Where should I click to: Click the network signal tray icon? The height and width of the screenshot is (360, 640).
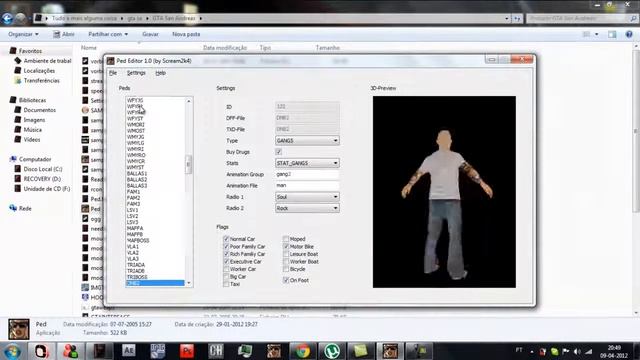pyautogui.click(x=588, y=351)
